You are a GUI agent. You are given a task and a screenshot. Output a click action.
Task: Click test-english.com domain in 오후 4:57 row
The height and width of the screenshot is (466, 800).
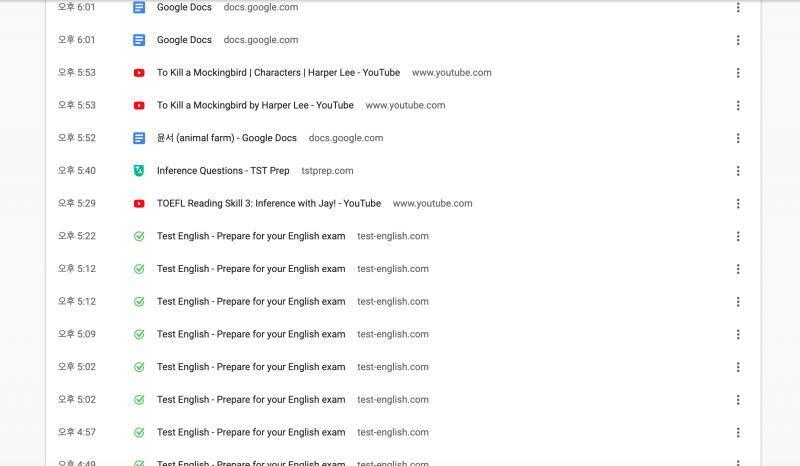point(393,432)
